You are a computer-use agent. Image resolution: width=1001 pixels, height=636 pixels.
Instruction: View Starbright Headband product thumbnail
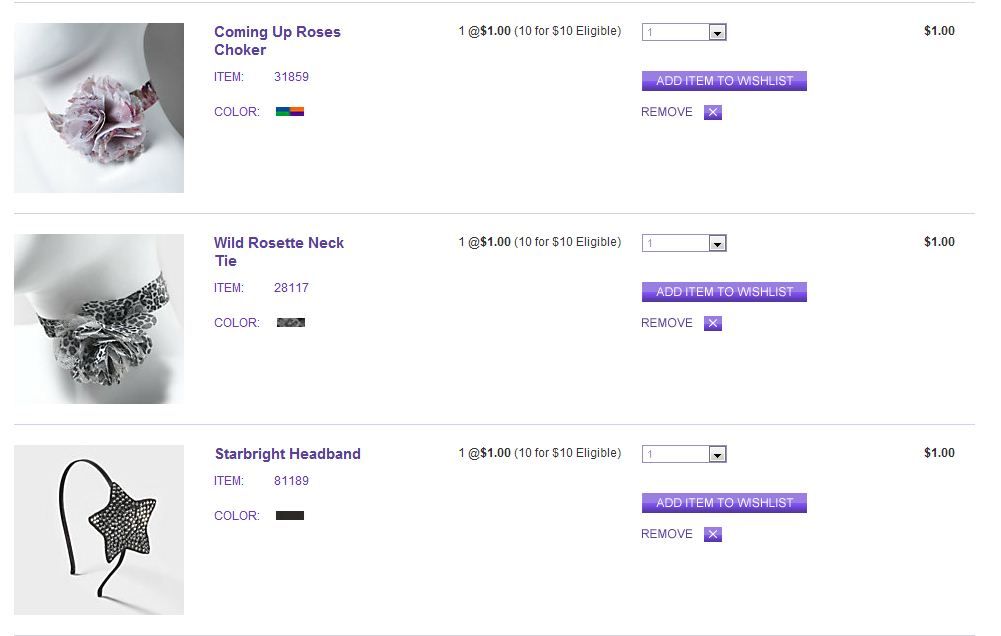pyautogui.click(x=99, y=530)
